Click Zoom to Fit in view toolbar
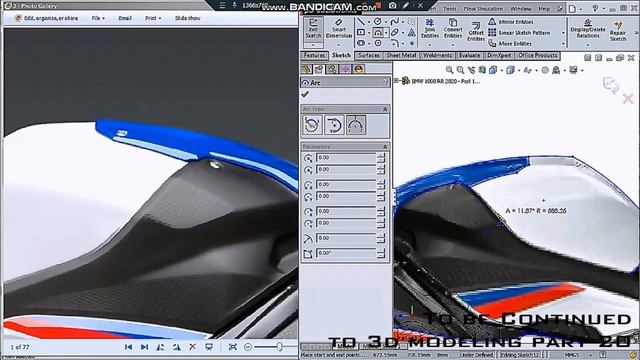 point(449,70)
